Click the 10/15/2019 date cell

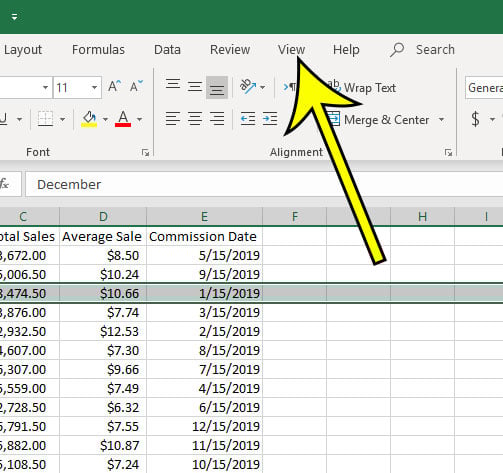204,464
